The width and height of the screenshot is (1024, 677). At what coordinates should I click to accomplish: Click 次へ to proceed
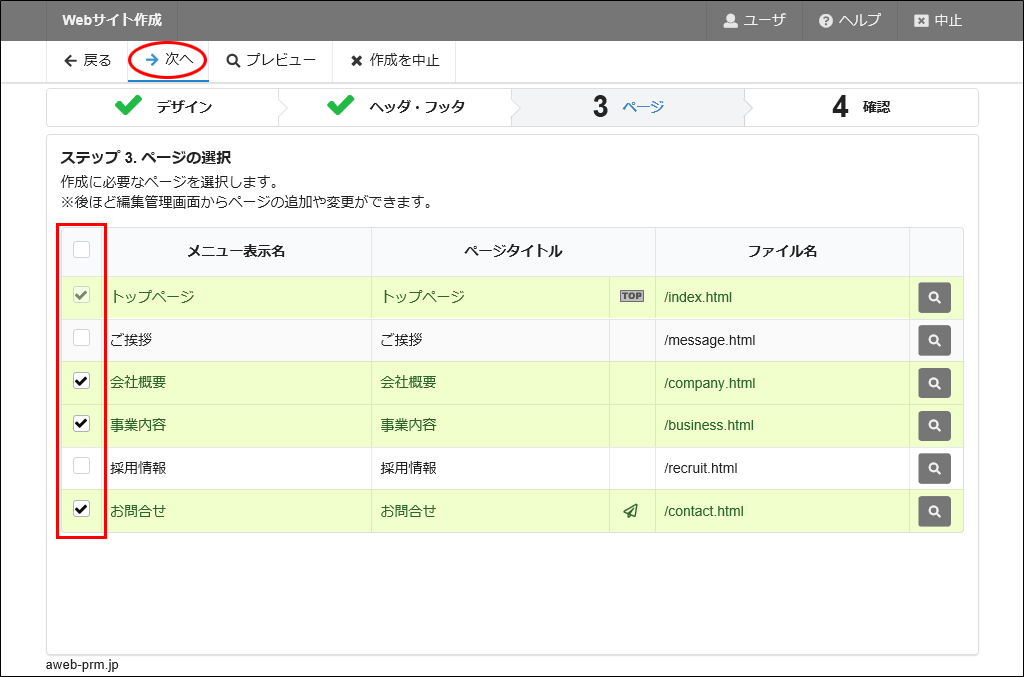pos(169,60)
